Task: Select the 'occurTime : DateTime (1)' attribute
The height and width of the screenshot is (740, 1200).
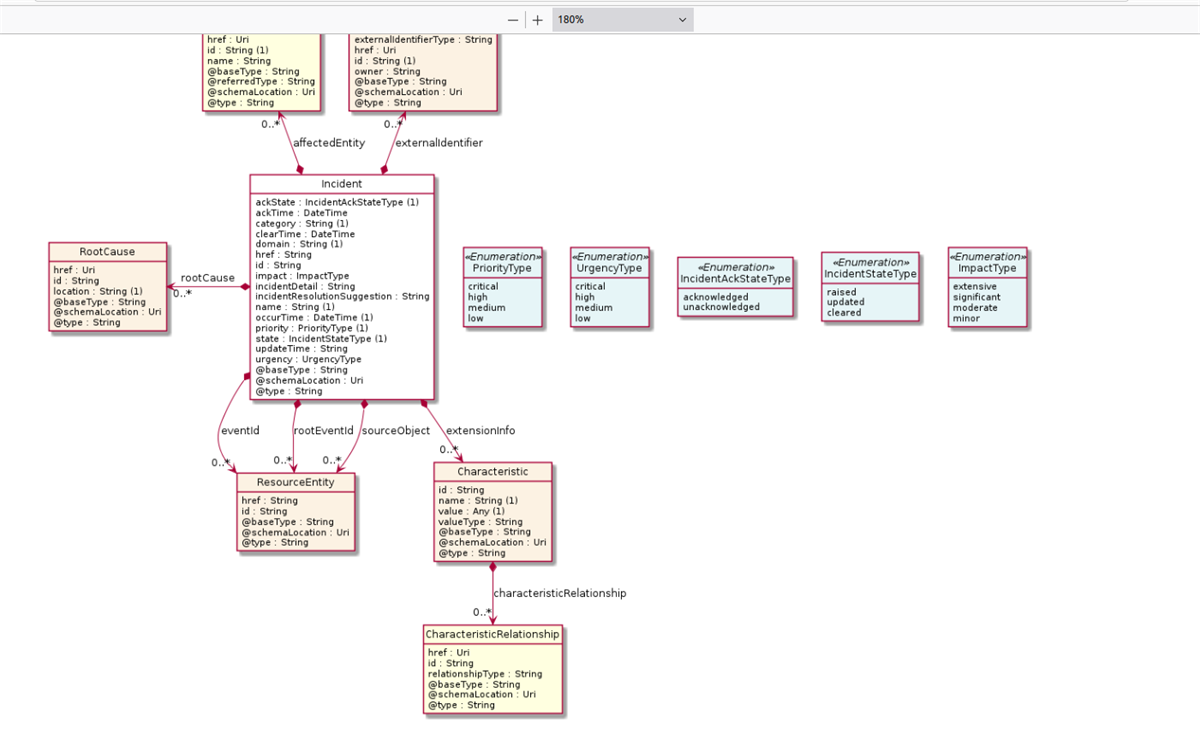Action: [x=314, y=317]
